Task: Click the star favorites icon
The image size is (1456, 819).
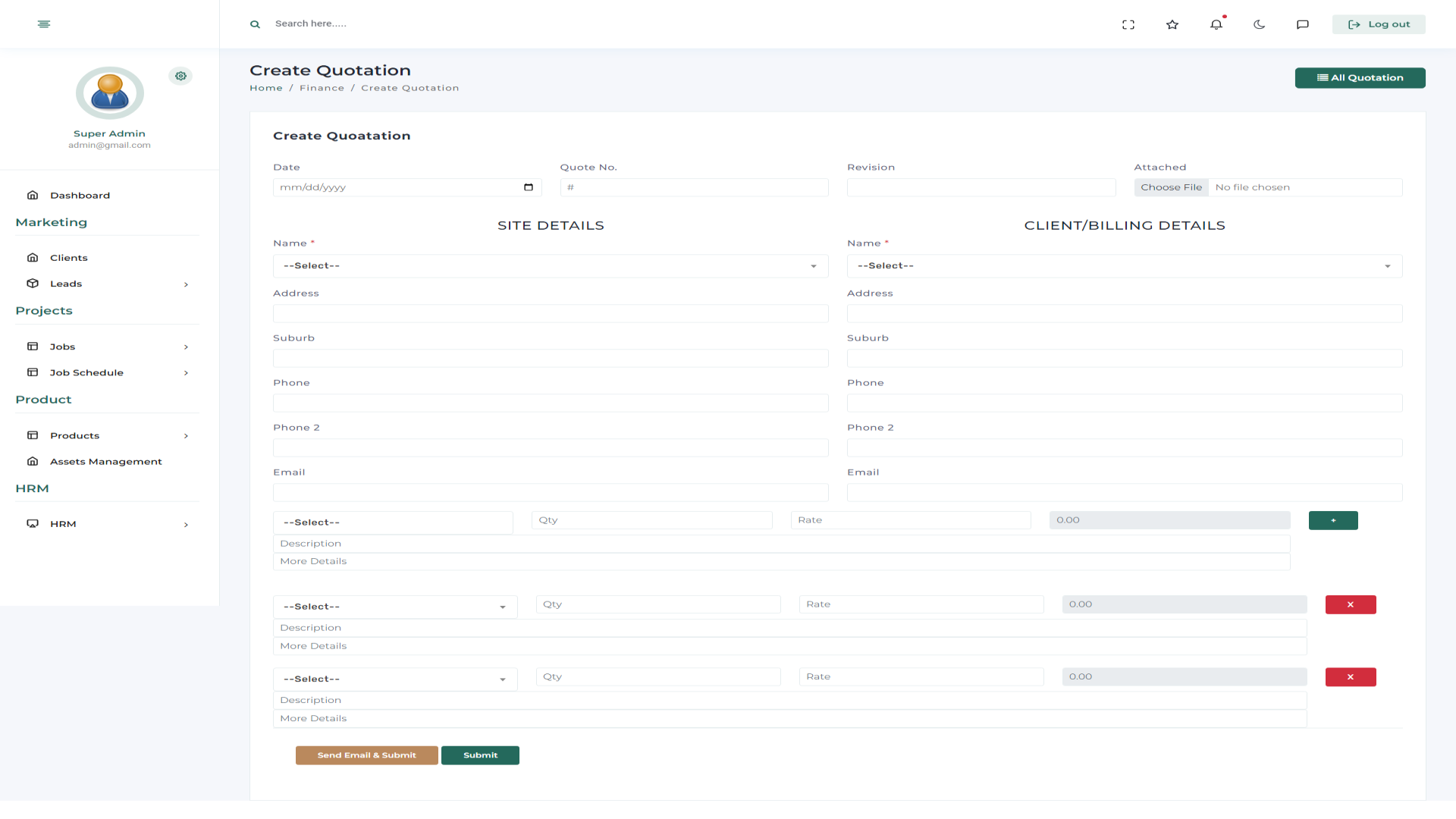Action: [1172, 24]
